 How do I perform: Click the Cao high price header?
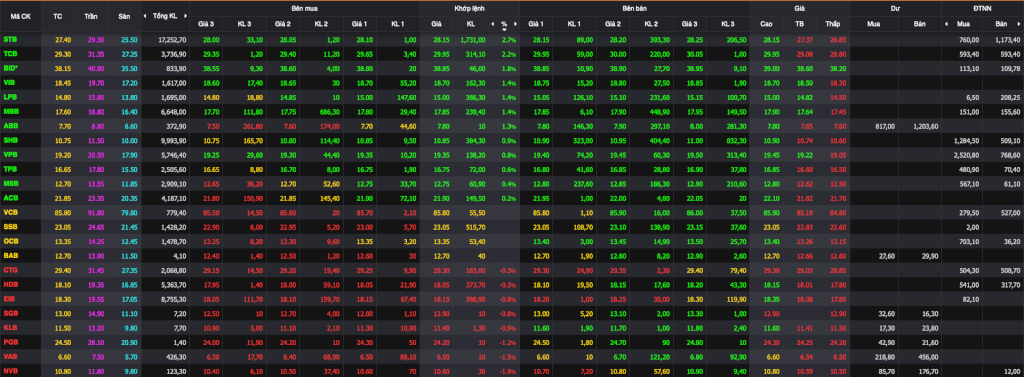[x=767, y=24]
